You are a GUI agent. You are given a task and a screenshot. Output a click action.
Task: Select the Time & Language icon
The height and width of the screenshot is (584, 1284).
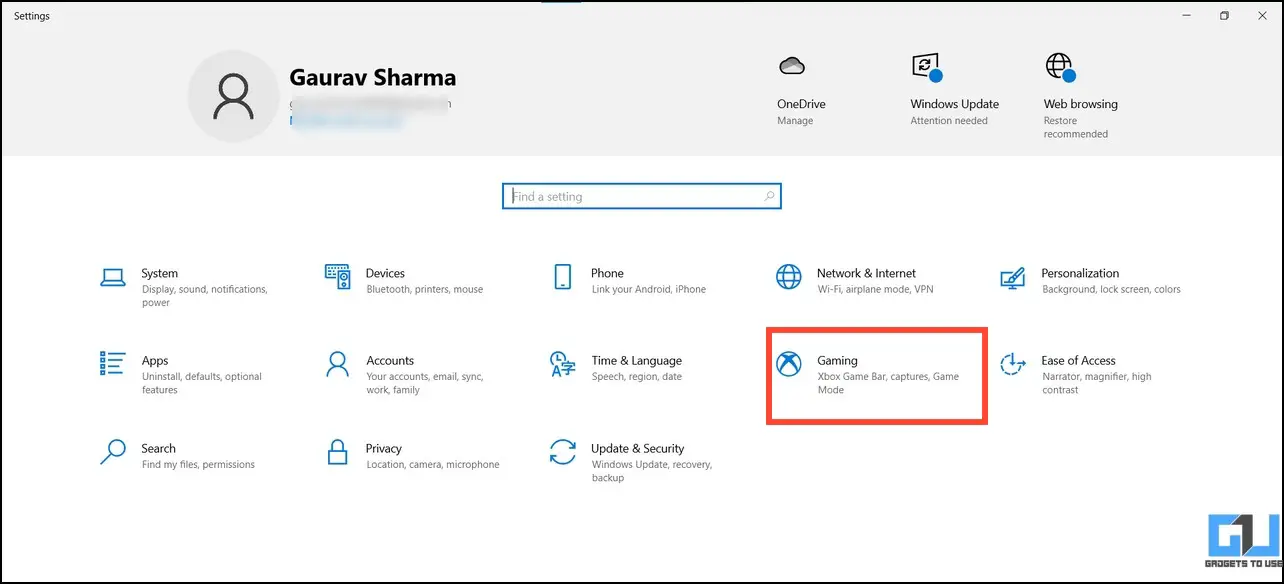(562, 364)
